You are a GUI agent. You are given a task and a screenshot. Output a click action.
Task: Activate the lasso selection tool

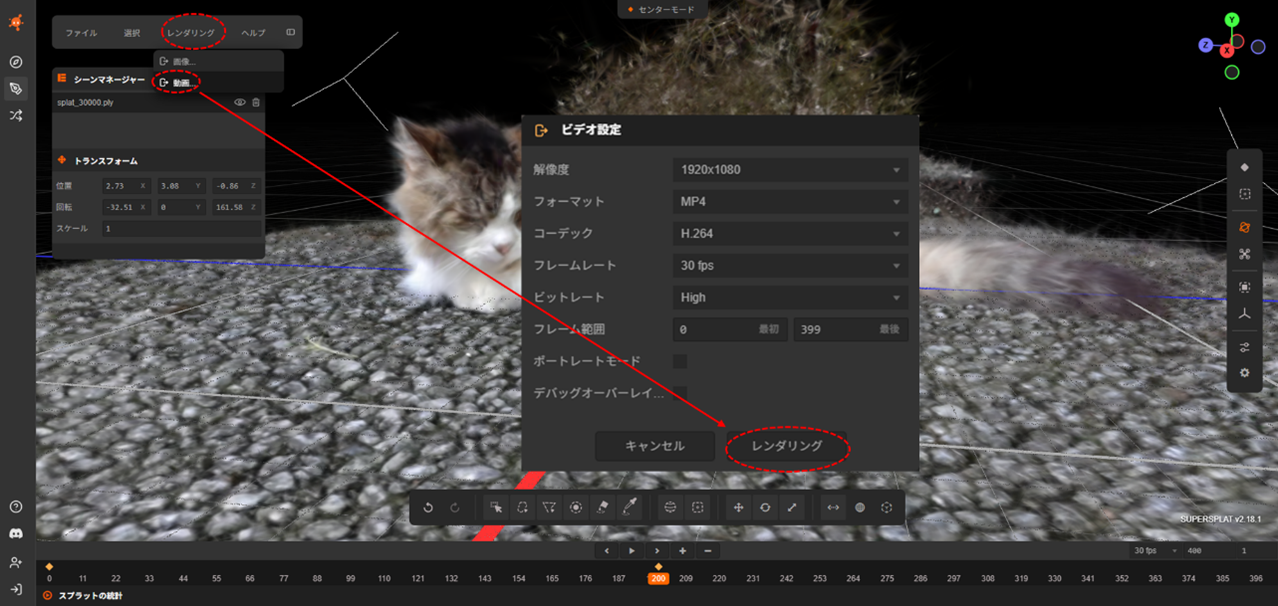(522, 508)
